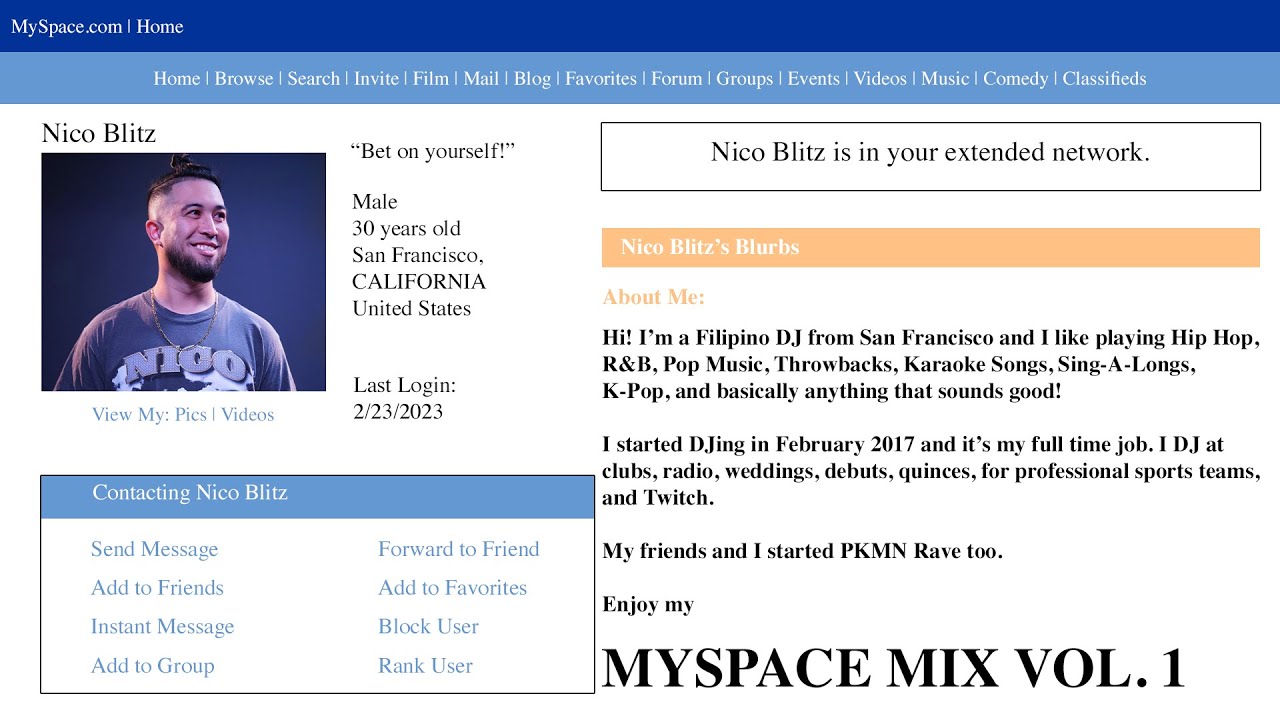The width and height of the screenshot is (1280, 720).
Task: Click Add to Favorites link
Action: click(x=452, y=588)
